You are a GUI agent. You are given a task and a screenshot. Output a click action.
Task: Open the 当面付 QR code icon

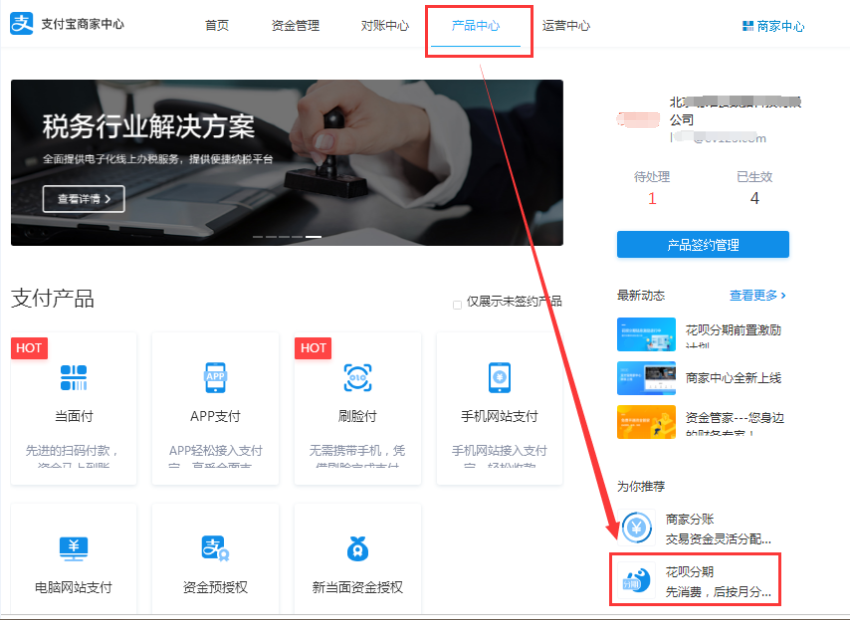coord(74,377)
